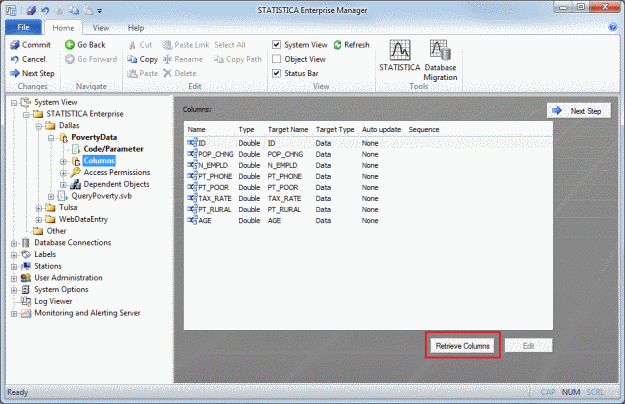Open the quick access toolbar customize arrow
This screenshot has height=404, width=625.
[100, 11]
